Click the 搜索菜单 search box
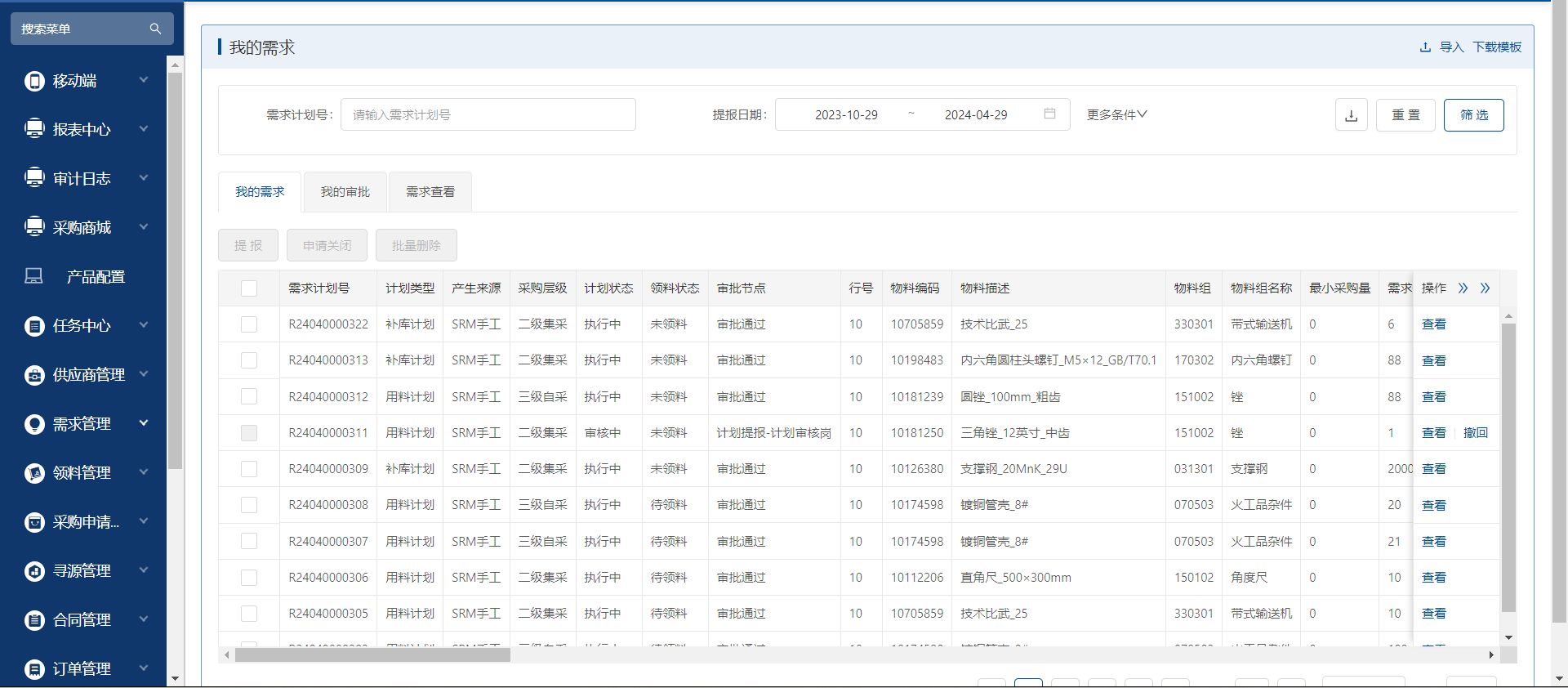The height and width of the screenshot is (688, 1568). 92,29
